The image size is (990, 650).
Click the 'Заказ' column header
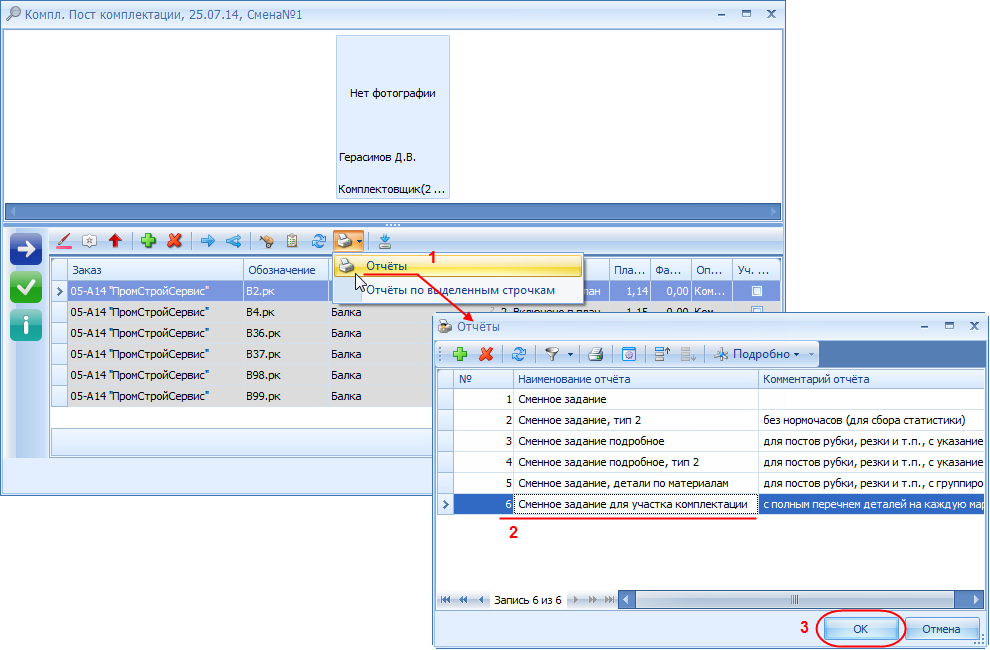155,270
